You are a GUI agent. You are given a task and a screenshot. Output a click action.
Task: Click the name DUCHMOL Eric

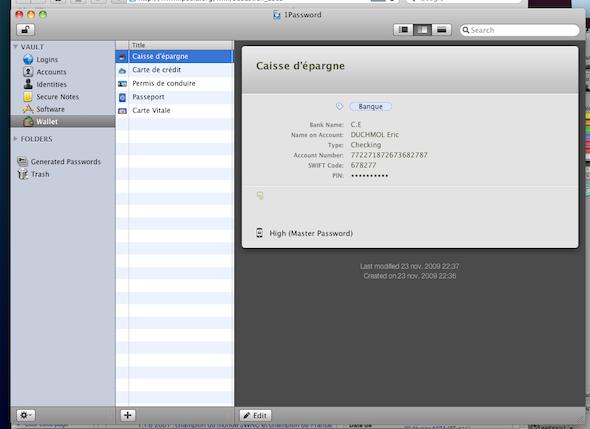coord(374,134)
